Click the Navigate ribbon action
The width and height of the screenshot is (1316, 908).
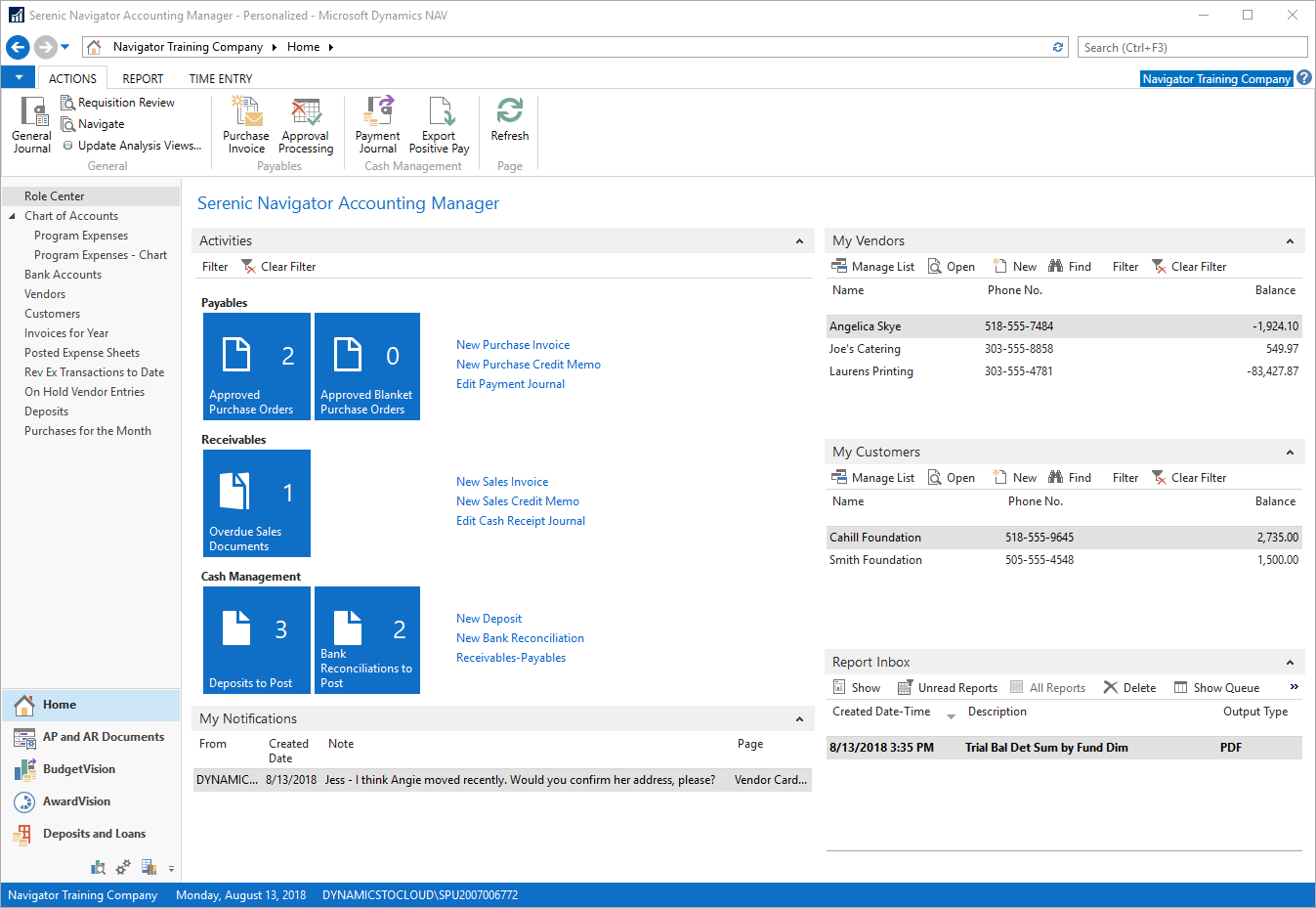93,124
